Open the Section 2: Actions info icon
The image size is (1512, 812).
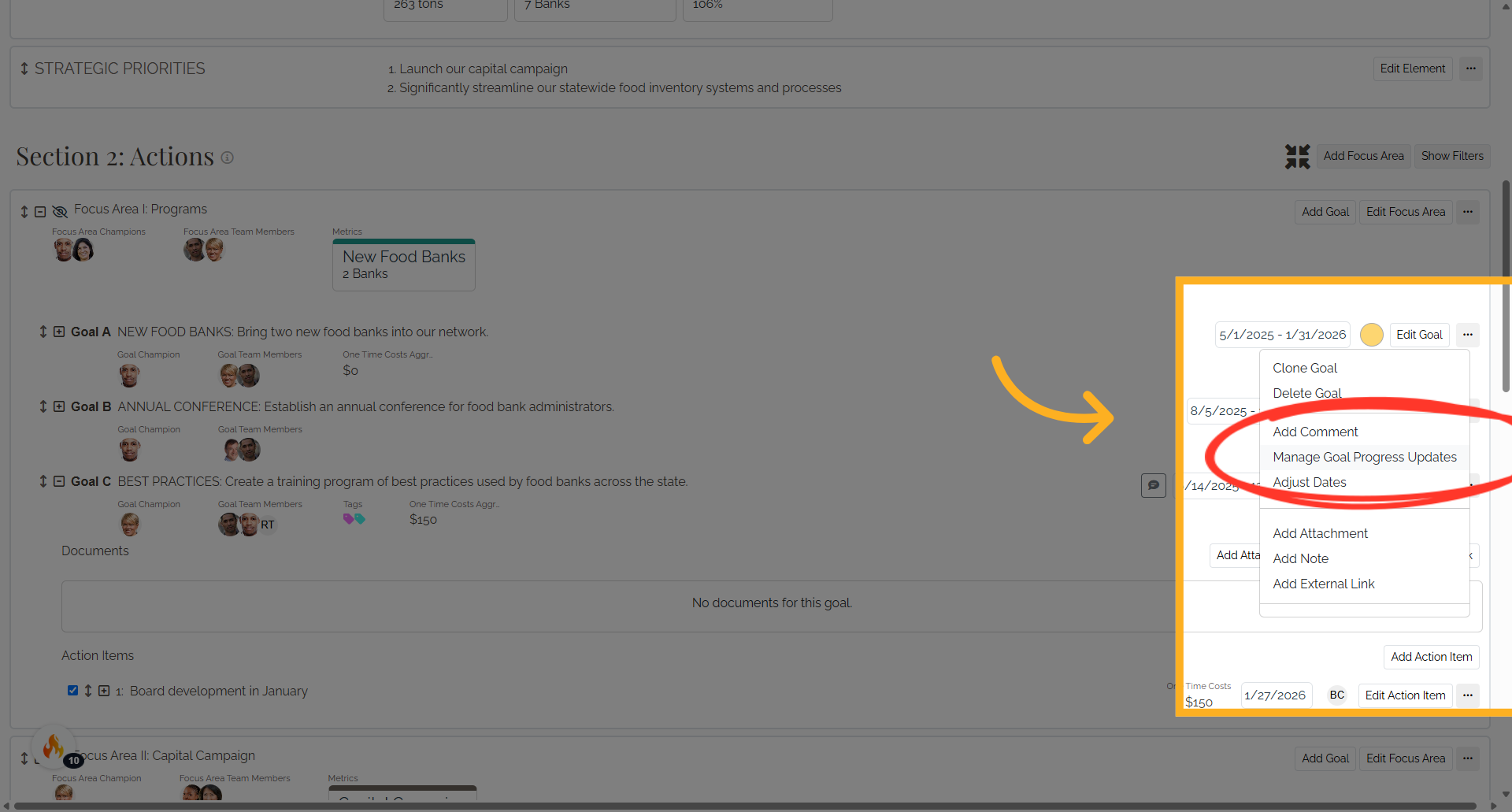[x=227, y=158]
